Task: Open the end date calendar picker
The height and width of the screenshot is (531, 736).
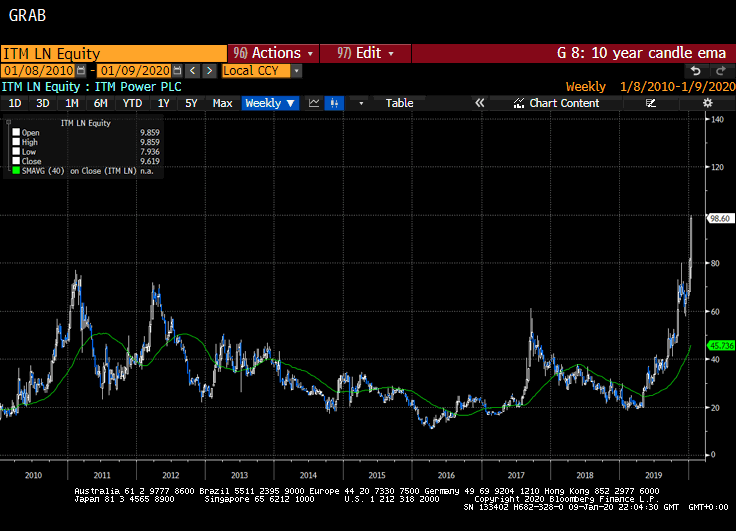Action: pyautogui.click(x=177, y=71)
